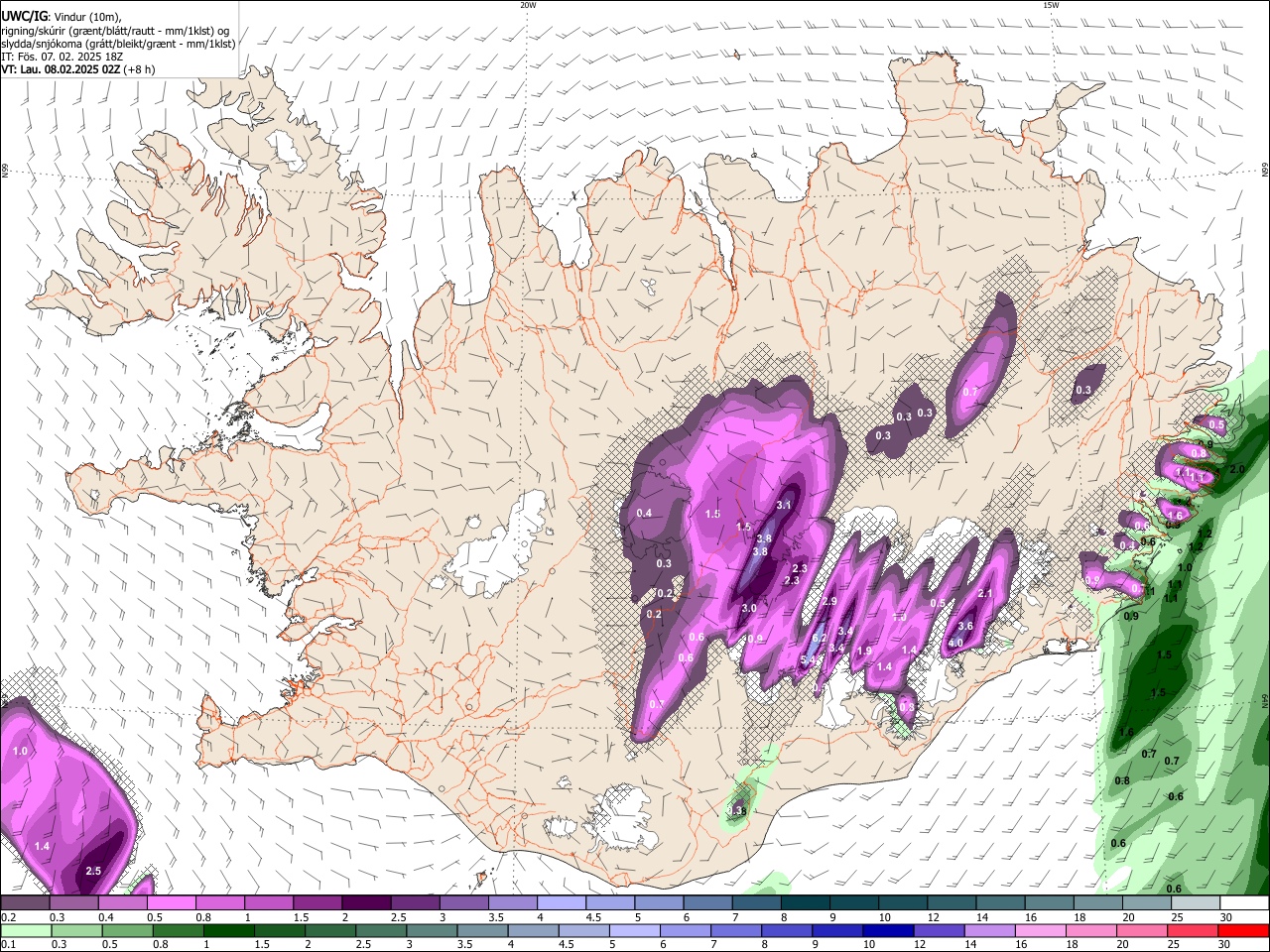The image size is (1270, 952).
Task: Click the 4.0 precipitation value on the map
Action: tap(955, 643)
